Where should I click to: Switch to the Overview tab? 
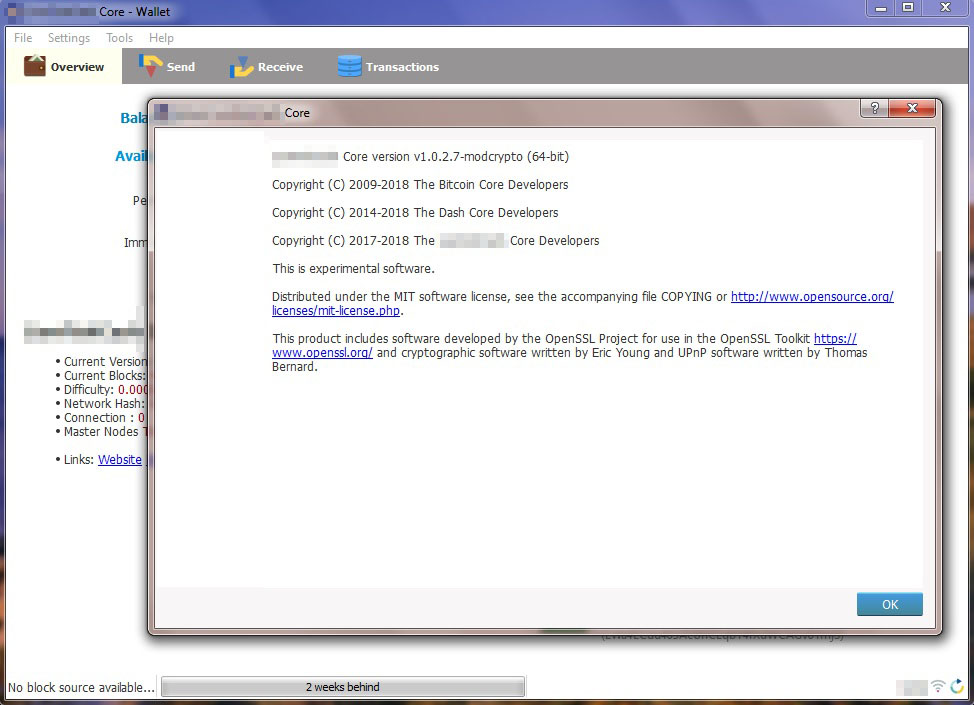coord(64,66)
